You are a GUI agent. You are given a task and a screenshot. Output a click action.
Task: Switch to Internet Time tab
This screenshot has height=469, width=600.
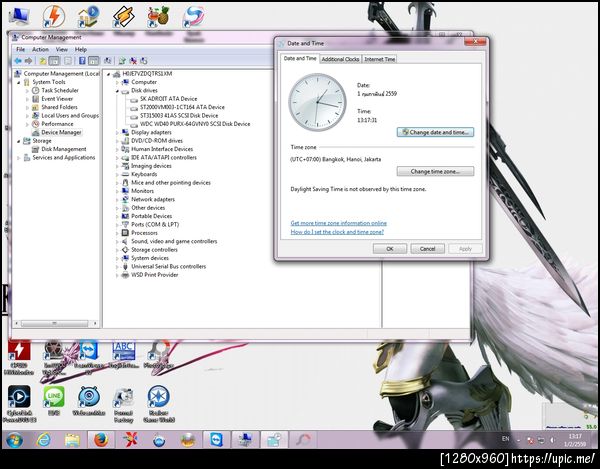tap(380, 59)
